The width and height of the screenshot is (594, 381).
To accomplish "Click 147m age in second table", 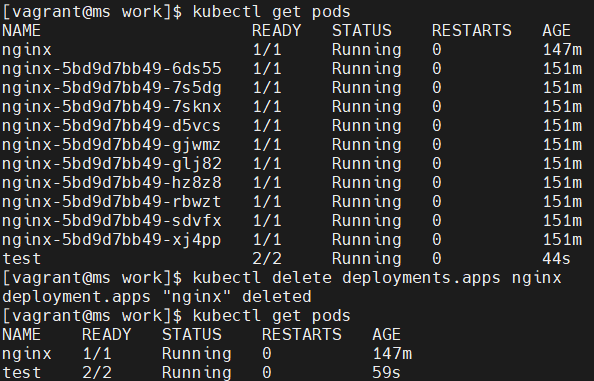I will [x=392, y=354].
